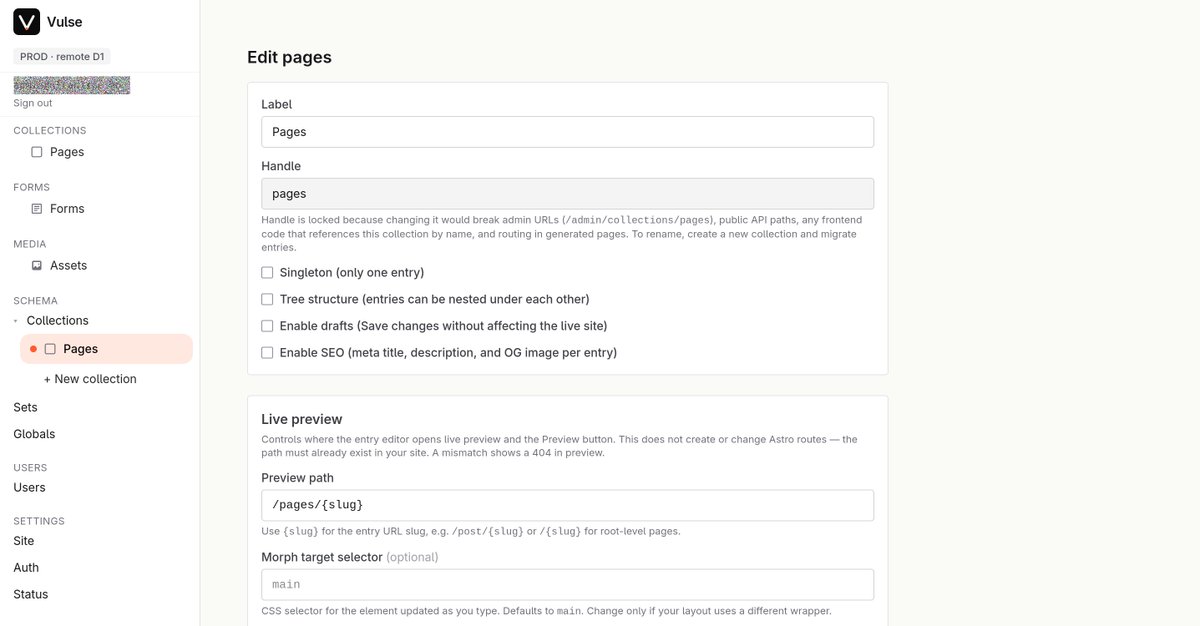This screenshot has width=1200, height=626.
Task: Click Morph target selector input
Action: tap(567, 584)
